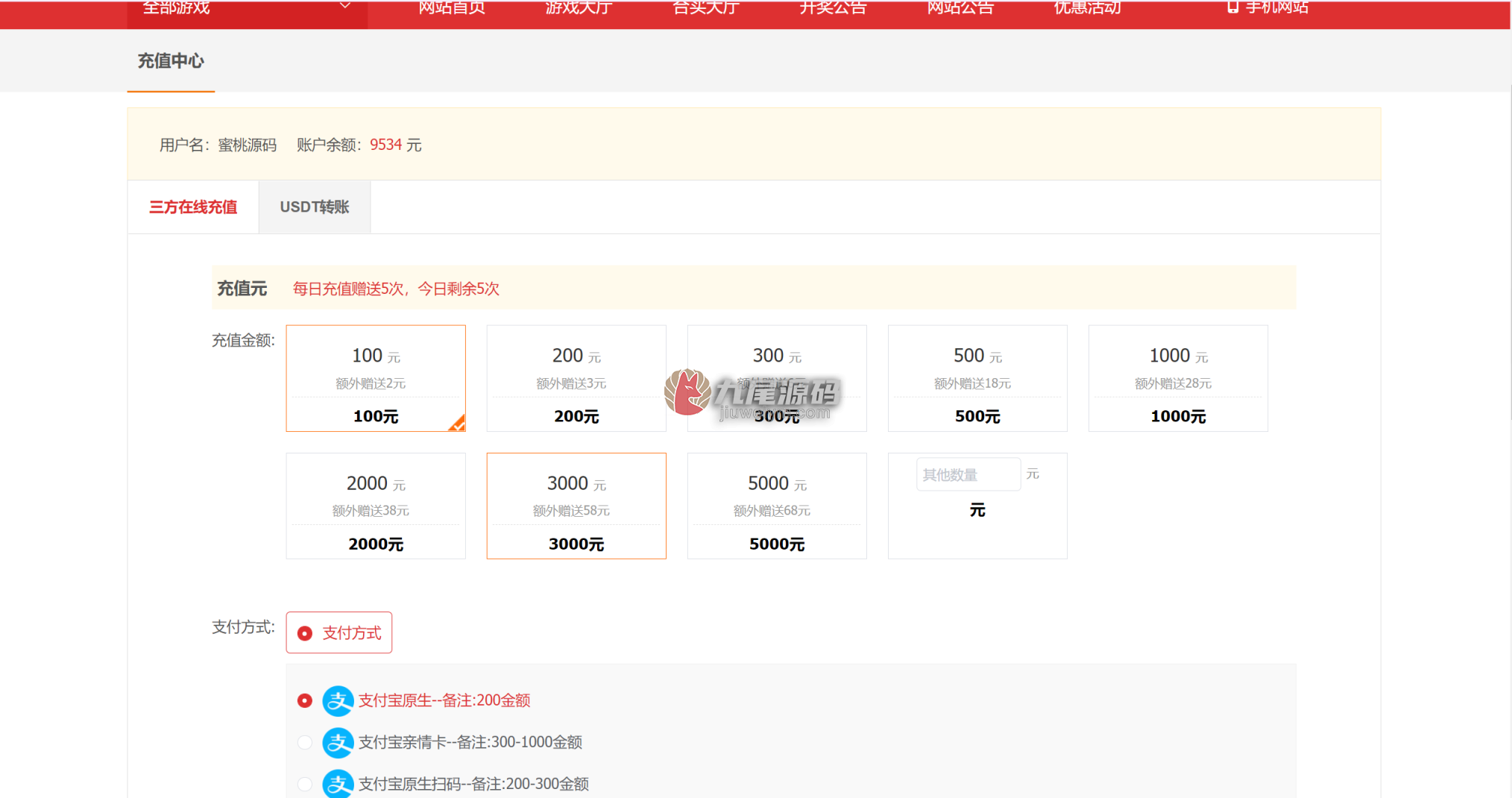This screenshot has width=1512, height=798.
Task: Open the 合买大厅 navigation item
Action: [706, 7]
